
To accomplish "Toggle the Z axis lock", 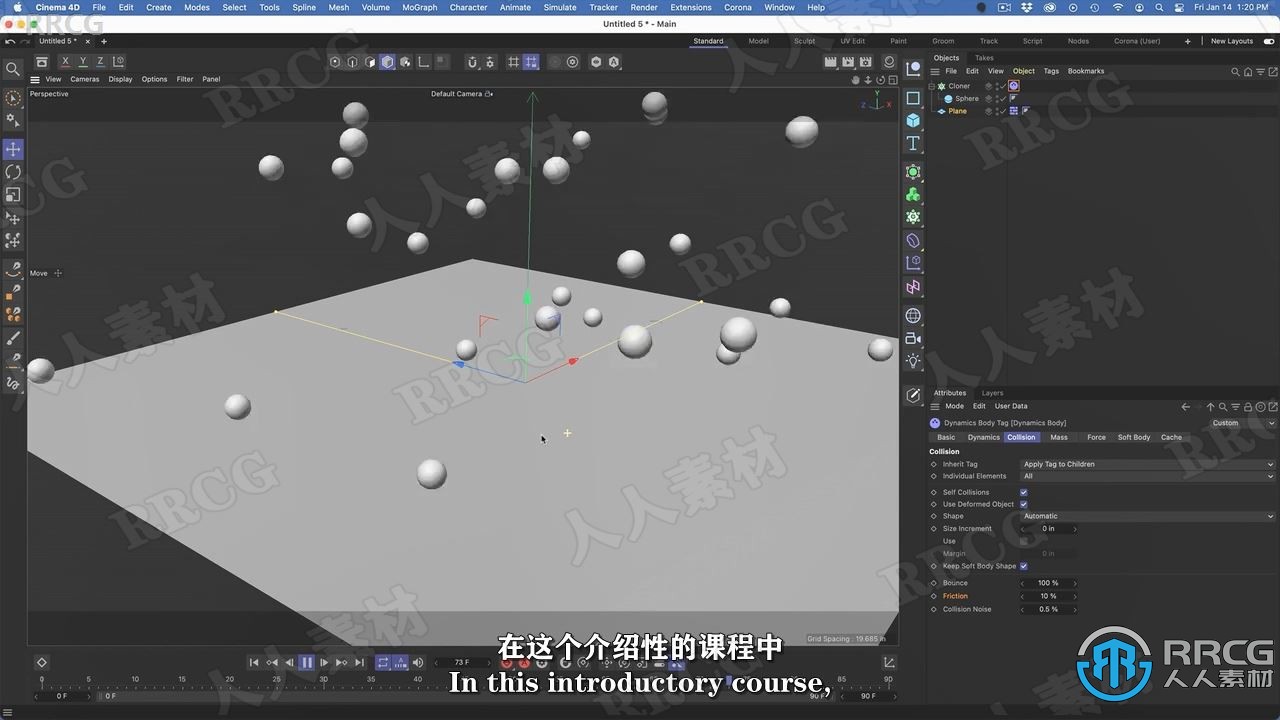I will click(100, 62).
